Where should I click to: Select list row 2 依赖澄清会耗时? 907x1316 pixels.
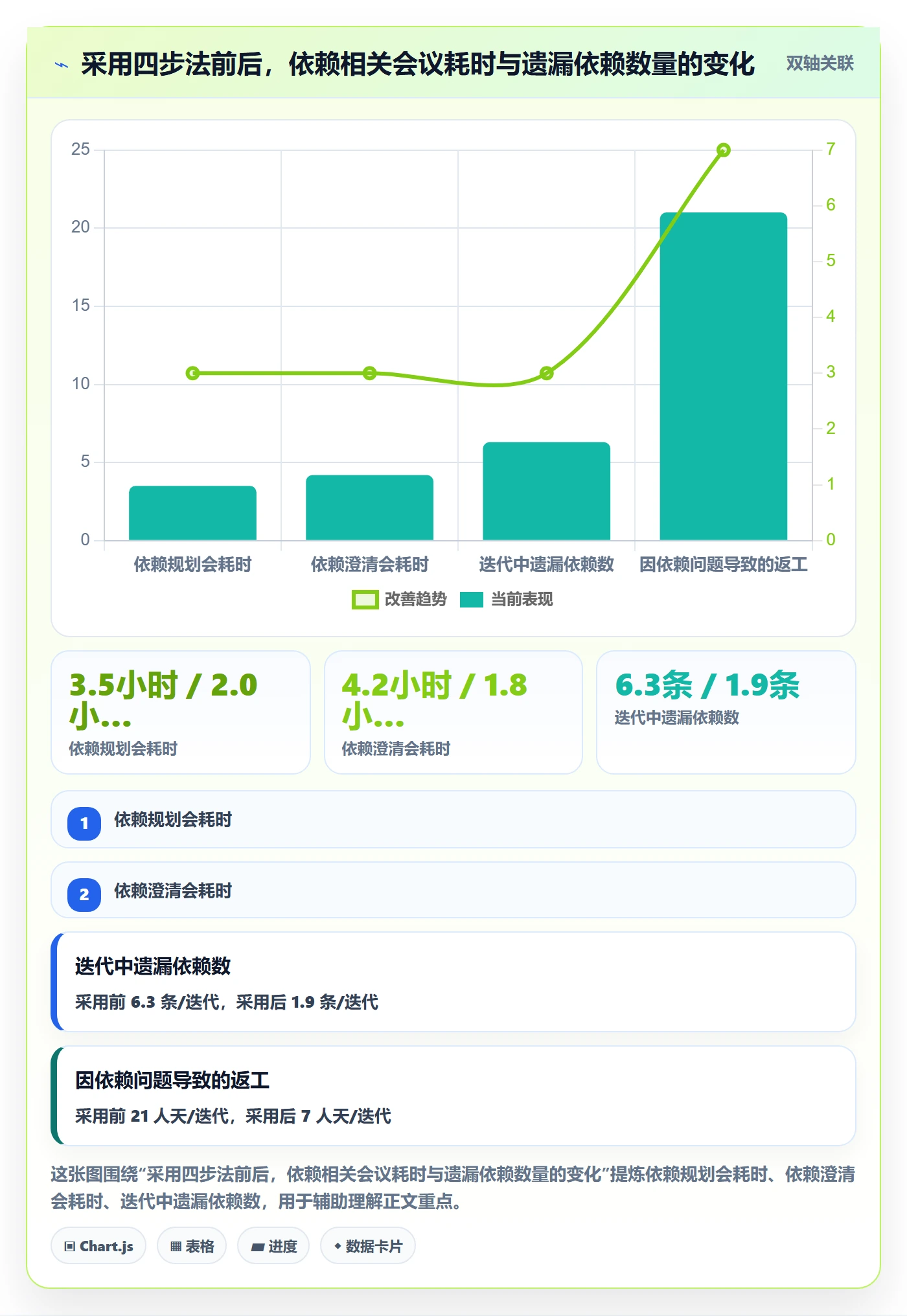(x=454, y=891)
